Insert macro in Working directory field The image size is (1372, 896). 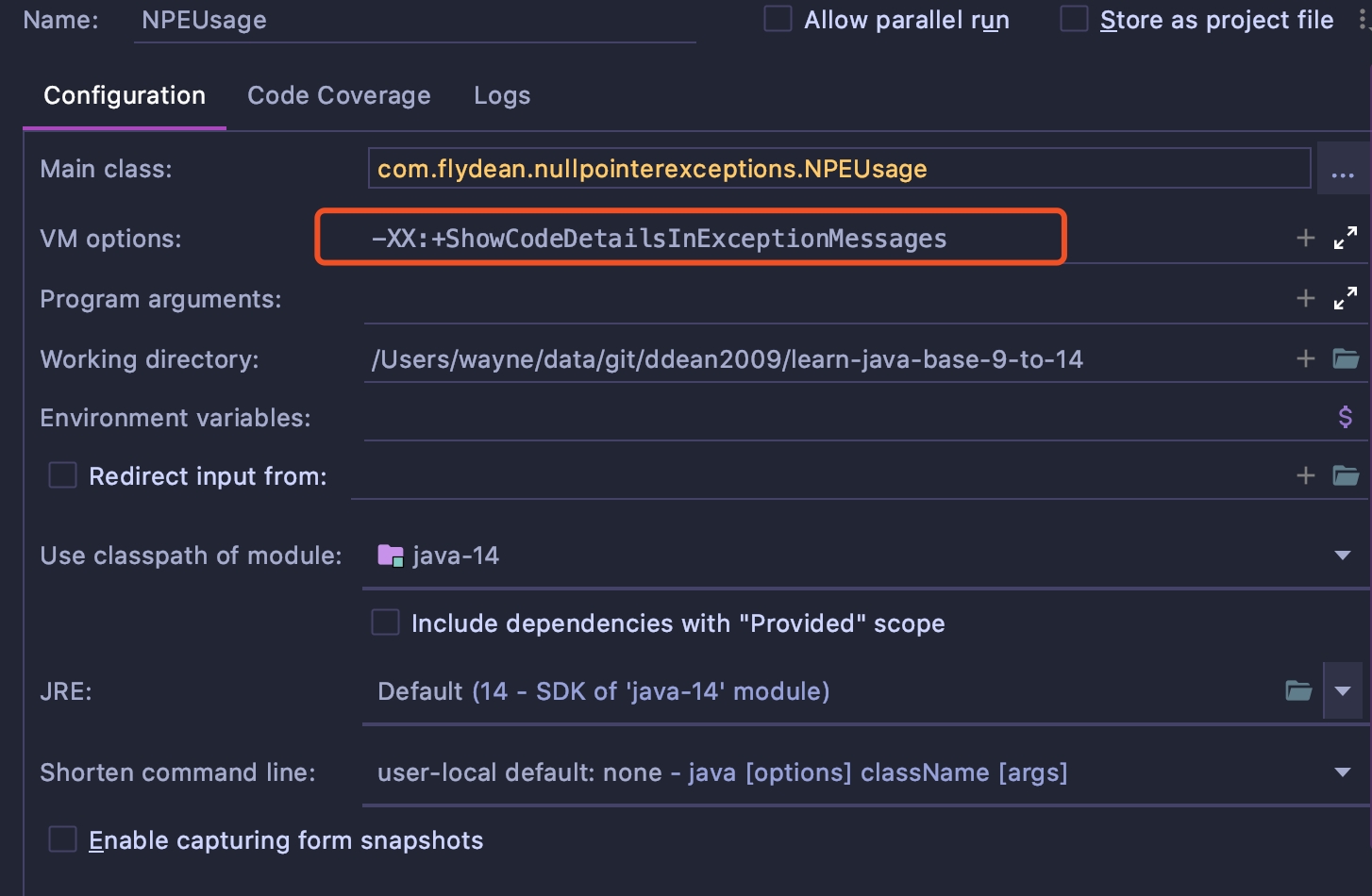point(1305,359)
